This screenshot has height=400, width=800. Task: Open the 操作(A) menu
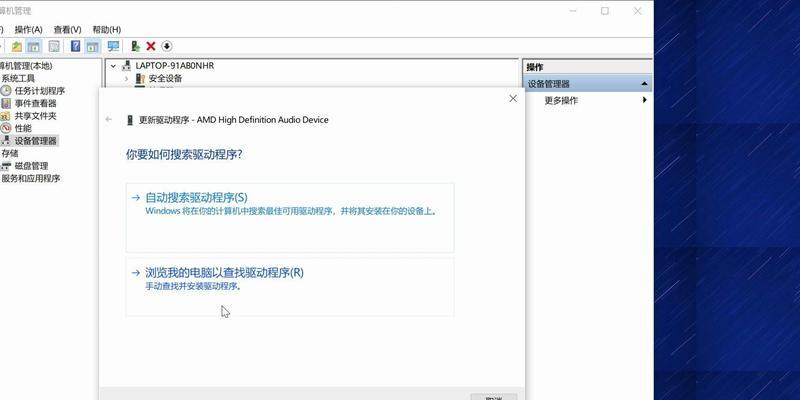pyautogui.click(x=29, y=30)
